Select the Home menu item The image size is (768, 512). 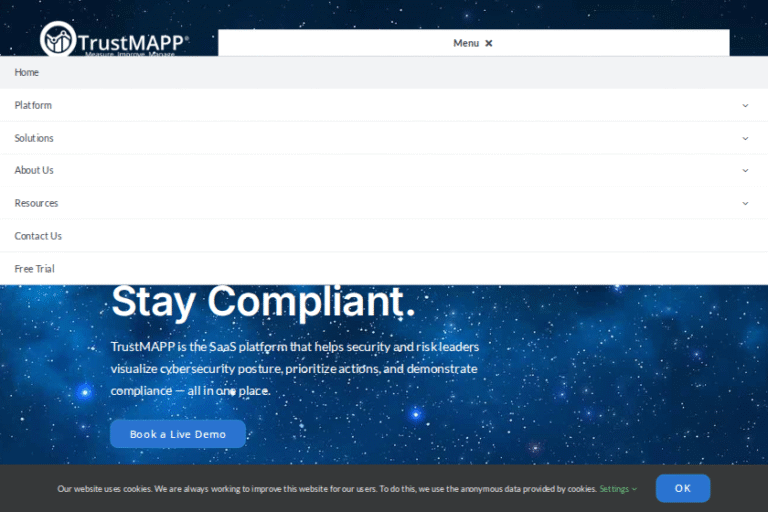tap(27, 72)
